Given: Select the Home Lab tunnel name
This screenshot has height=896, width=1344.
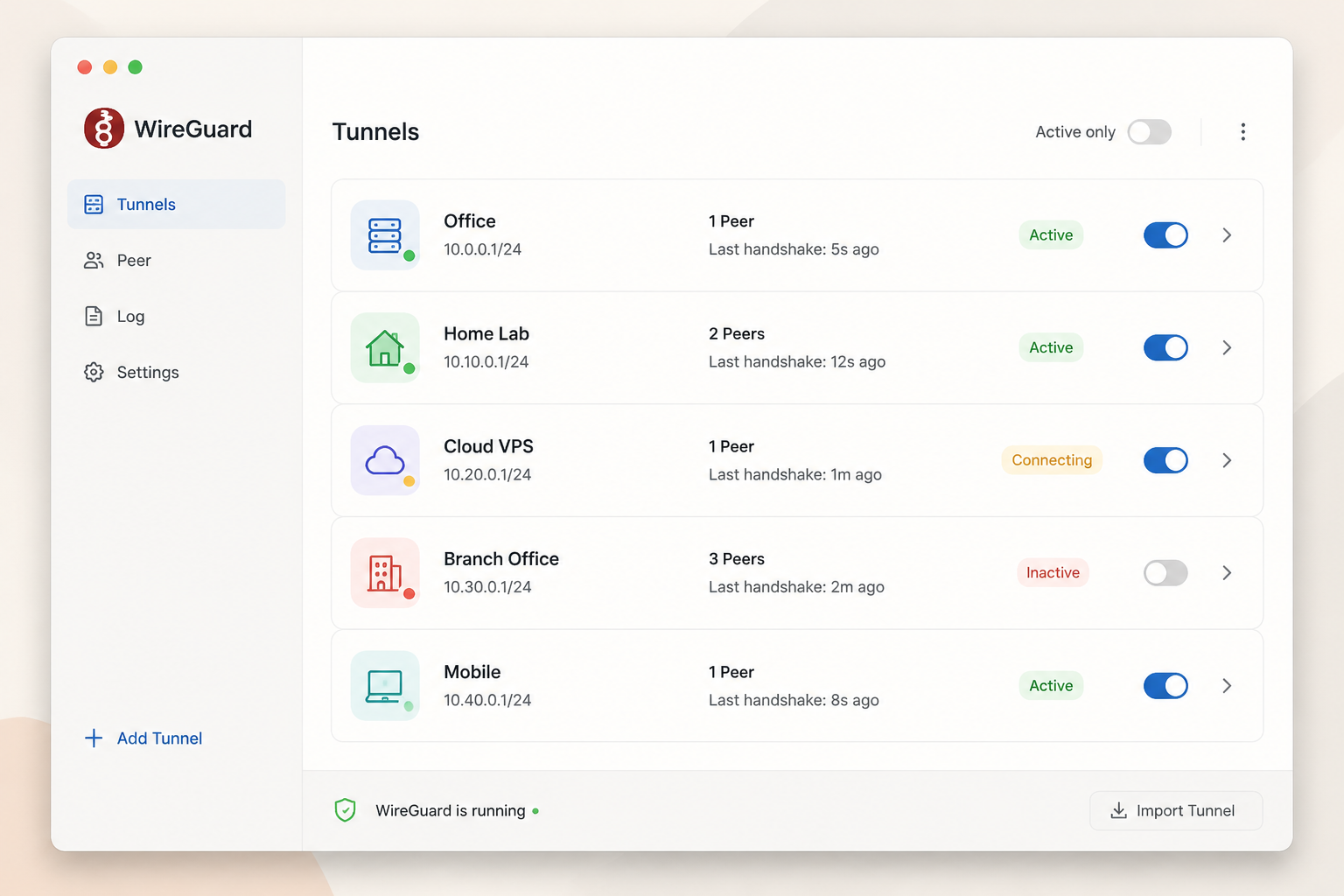Looking at the screenshot, I should tap(486, 334).
